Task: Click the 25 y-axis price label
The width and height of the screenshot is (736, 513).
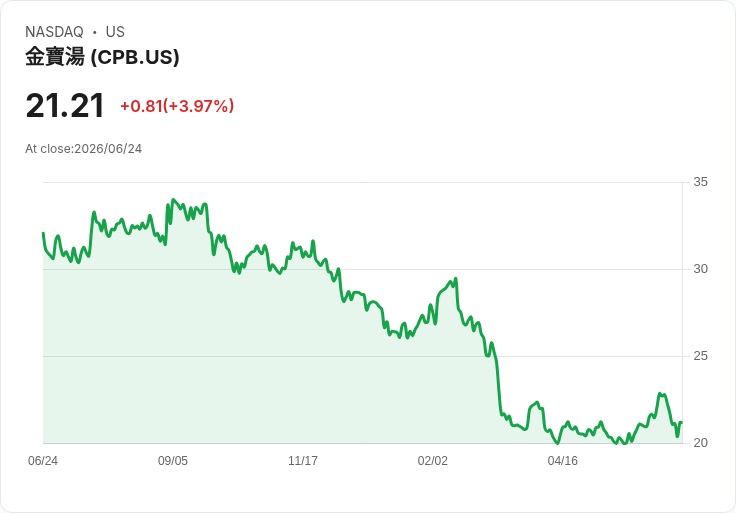Action: [x=700, y=356]
